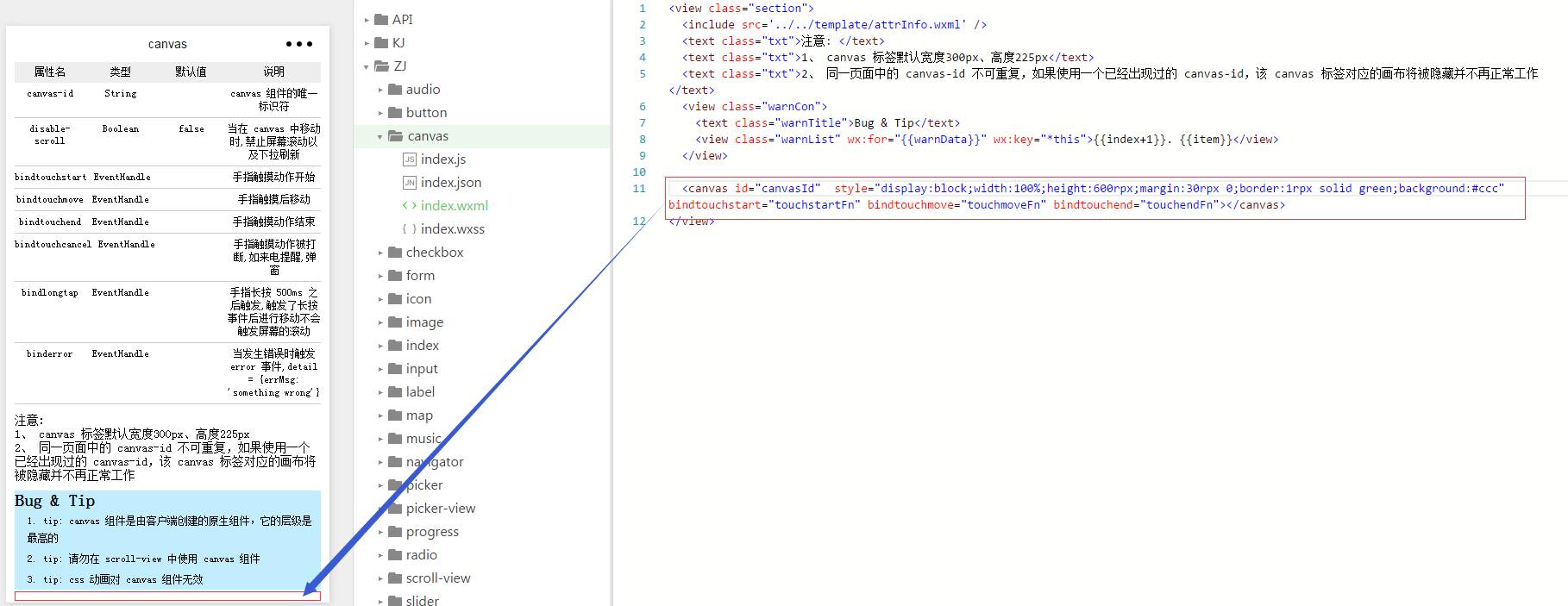This screenshot has height=606, width=1568.
Task: Click the 'touchstartFn' handler in code
Action: pos(814,204)
